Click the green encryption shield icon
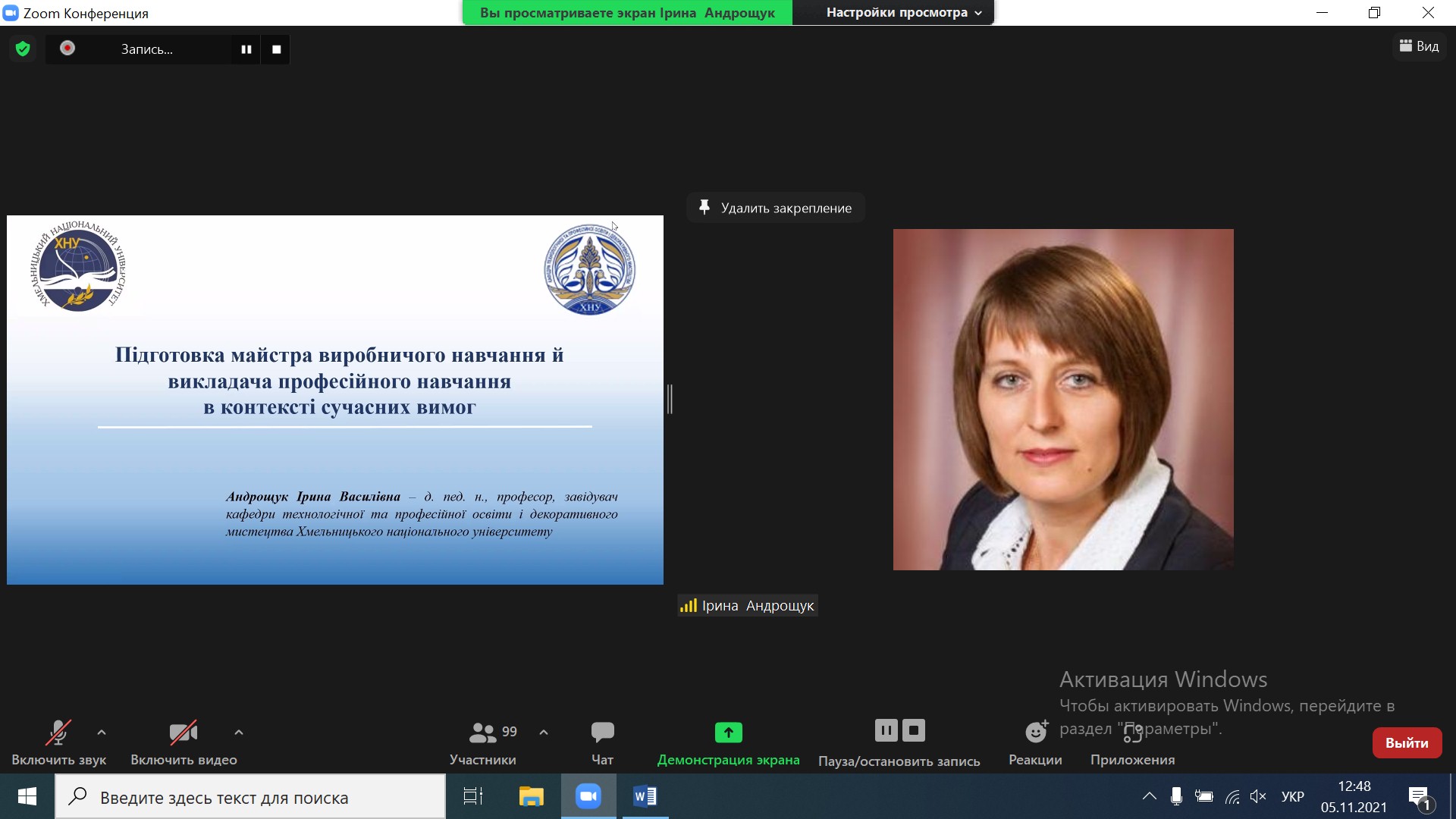 pyautogui.click(x=23, y=49)
